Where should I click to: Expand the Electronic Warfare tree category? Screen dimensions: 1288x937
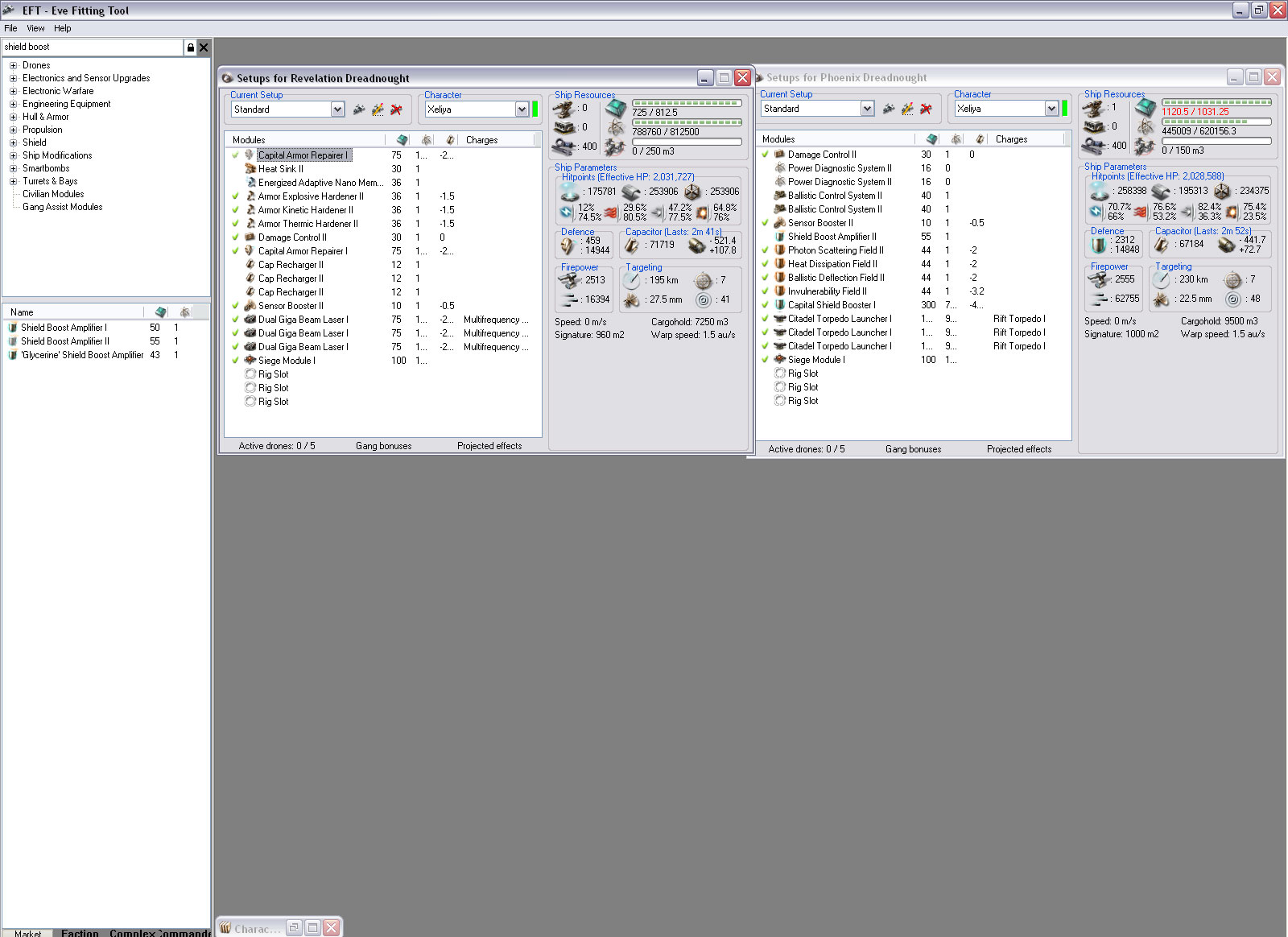(13, 91)
